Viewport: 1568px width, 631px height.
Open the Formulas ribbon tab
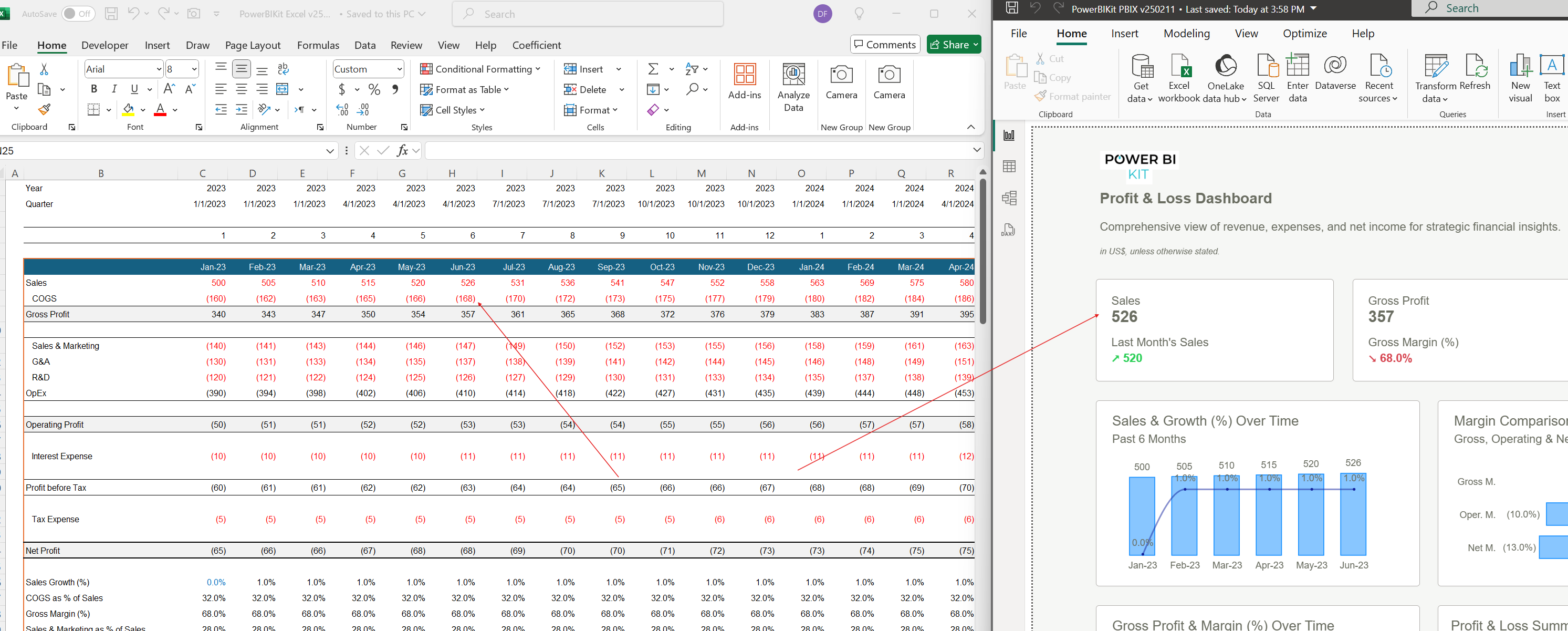318,45
